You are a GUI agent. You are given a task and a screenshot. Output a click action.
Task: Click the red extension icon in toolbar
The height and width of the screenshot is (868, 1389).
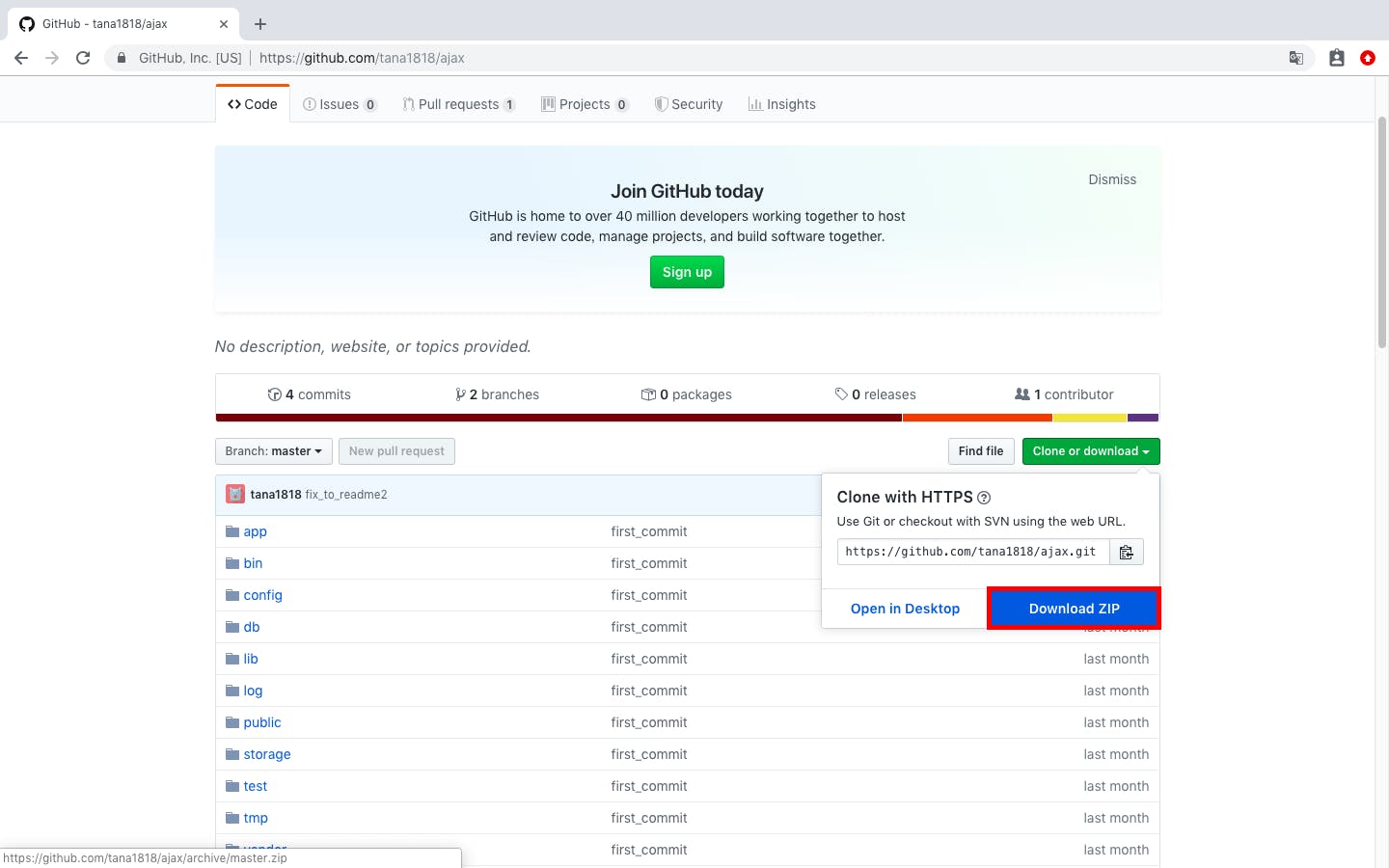pos(1368,58)
